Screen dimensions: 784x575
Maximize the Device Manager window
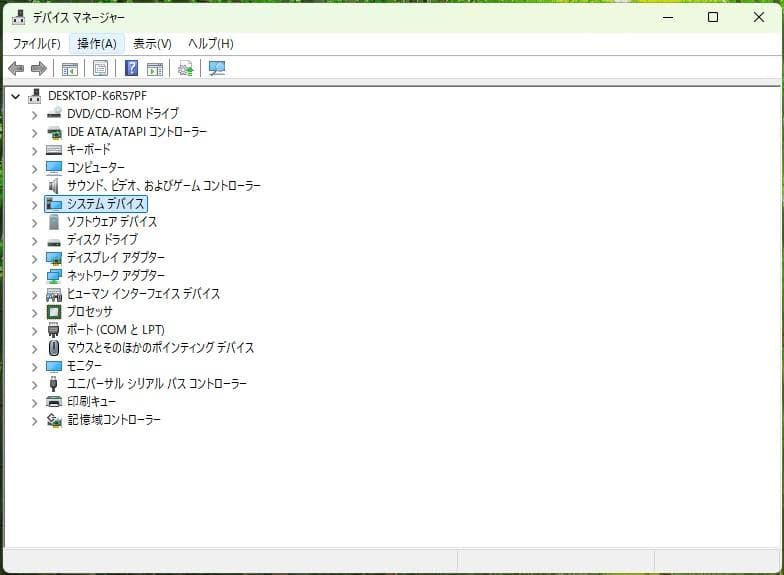(x=713, y=18)
